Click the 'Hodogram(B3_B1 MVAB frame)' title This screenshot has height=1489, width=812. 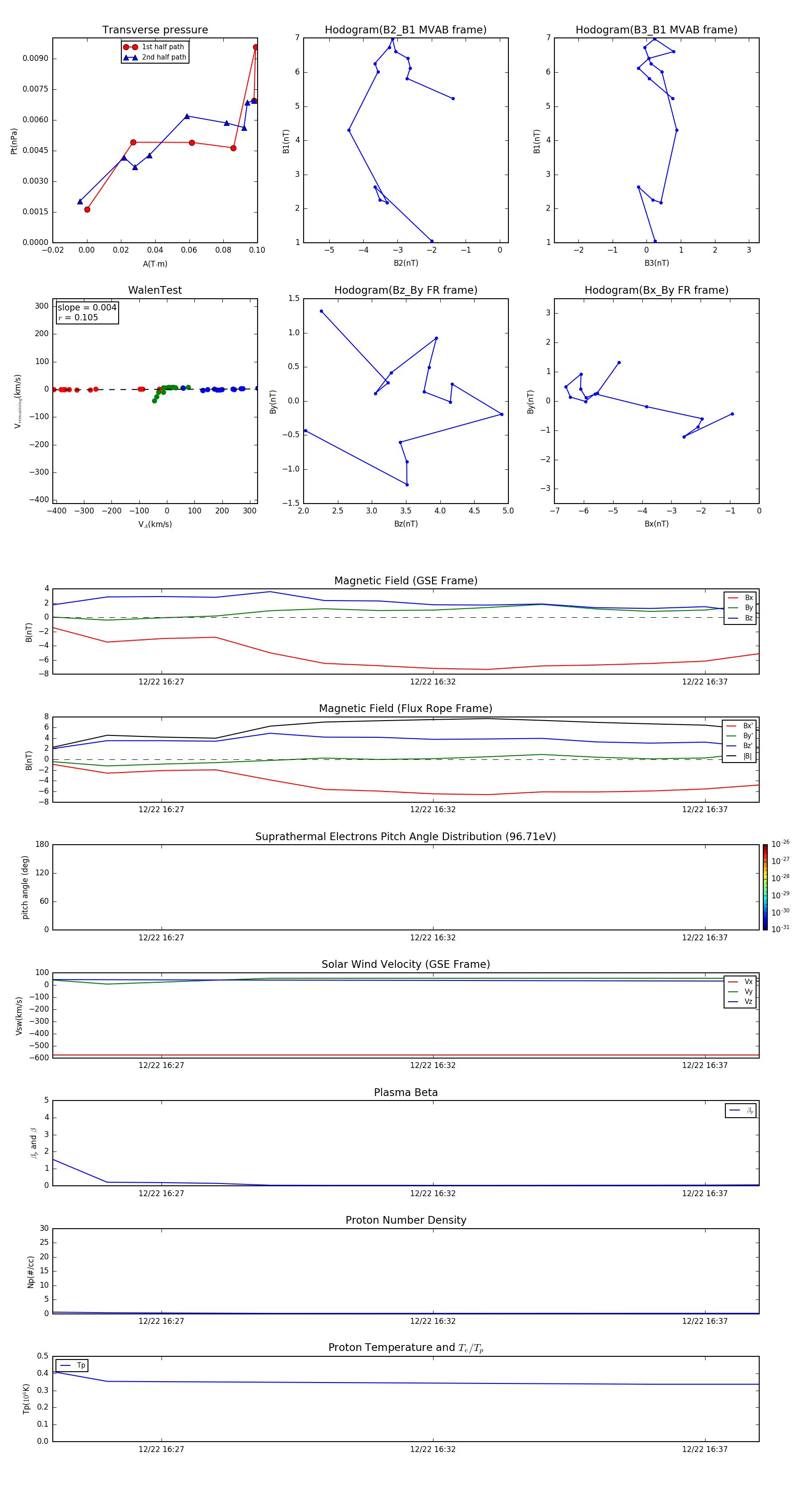[x=656, y=30]
